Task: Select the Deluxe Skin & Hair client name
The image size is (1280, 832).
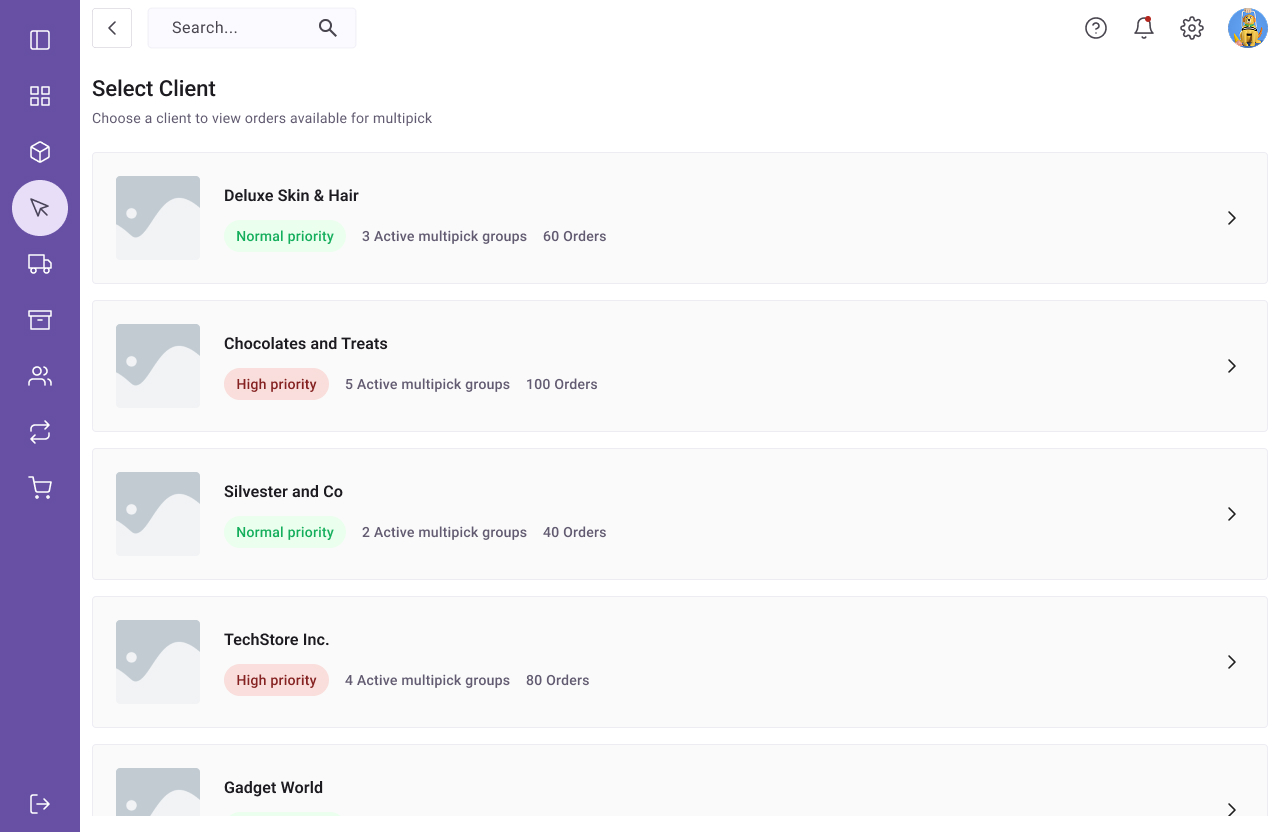Action: [291, 196]
